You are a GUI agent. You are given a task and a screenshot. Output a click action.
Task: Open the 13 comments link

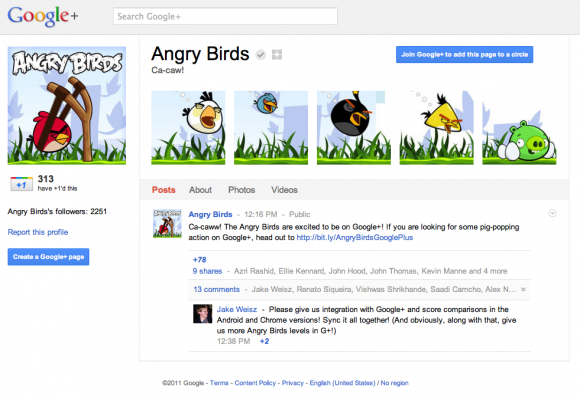pyautogui.click(x=216, y=289)
